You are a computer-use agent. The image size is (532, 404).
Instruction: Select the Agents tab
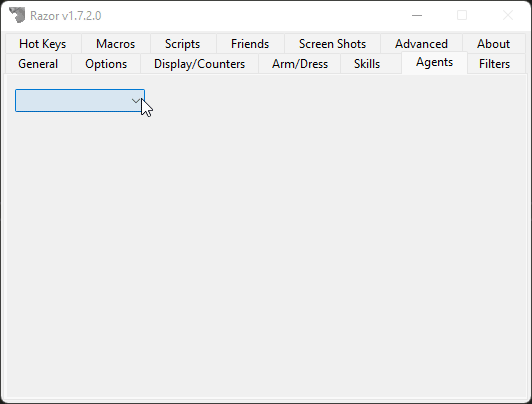(435, 62)
